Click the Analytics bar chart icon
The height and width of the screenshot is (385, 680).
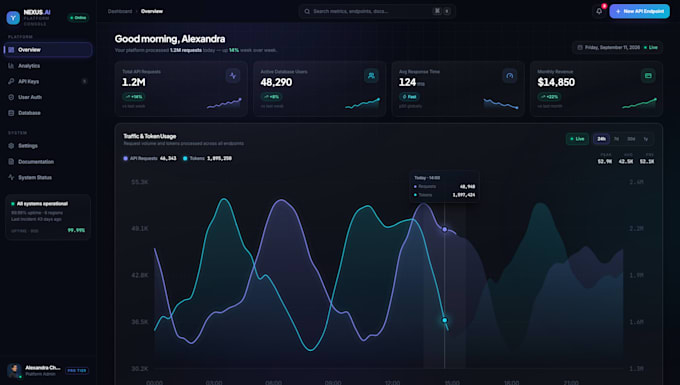[11, 65]
